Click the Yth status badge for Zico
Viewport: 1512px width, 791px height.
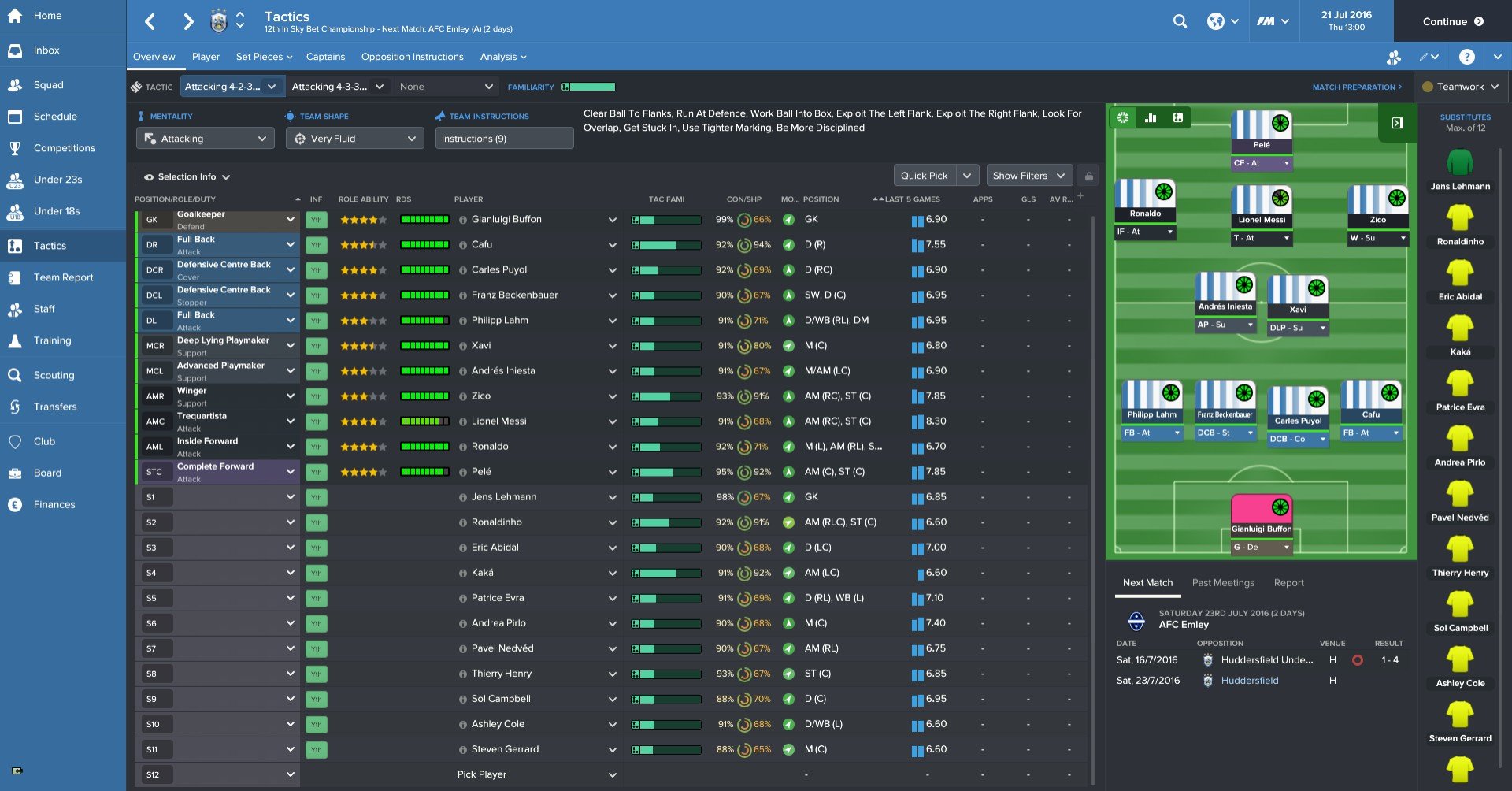(316, 396)
